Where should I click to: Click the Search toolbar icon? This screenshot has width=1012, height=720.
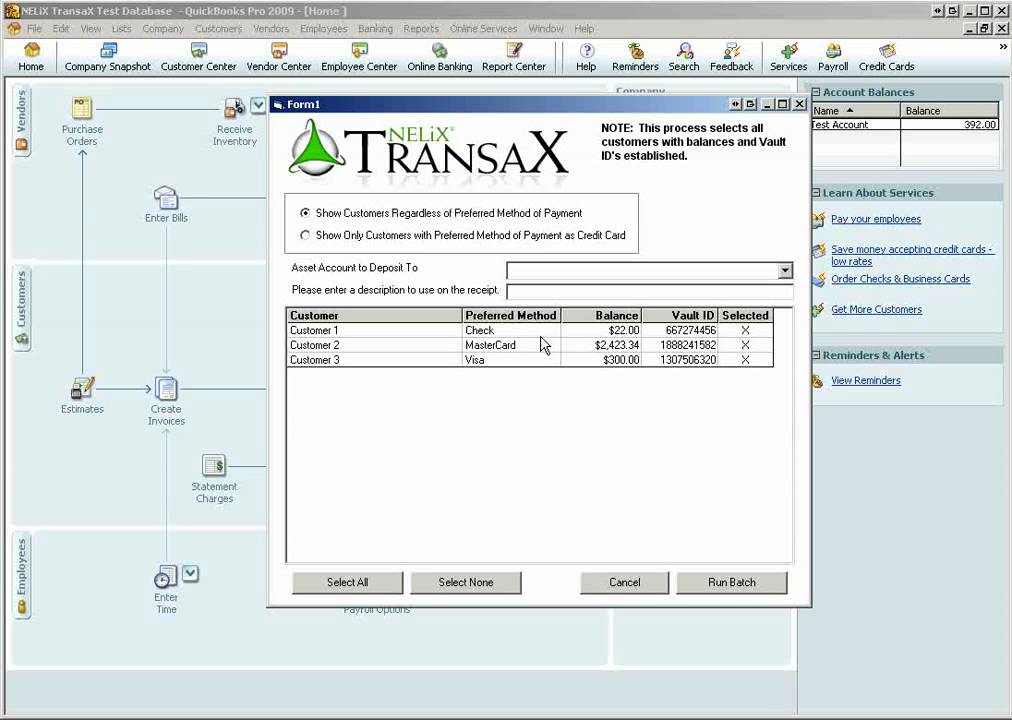[684, 57]
